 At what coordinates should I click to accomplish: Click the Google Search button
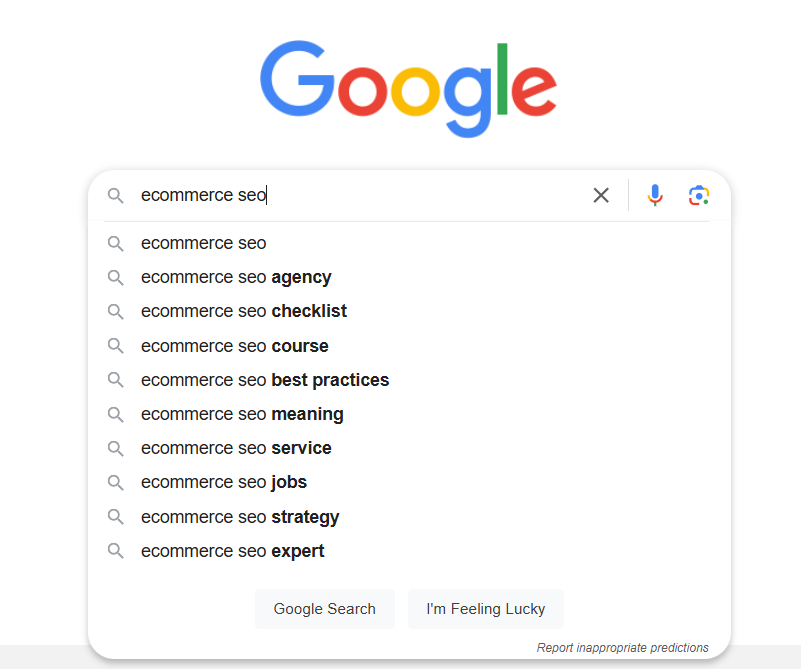pos(325,609)
